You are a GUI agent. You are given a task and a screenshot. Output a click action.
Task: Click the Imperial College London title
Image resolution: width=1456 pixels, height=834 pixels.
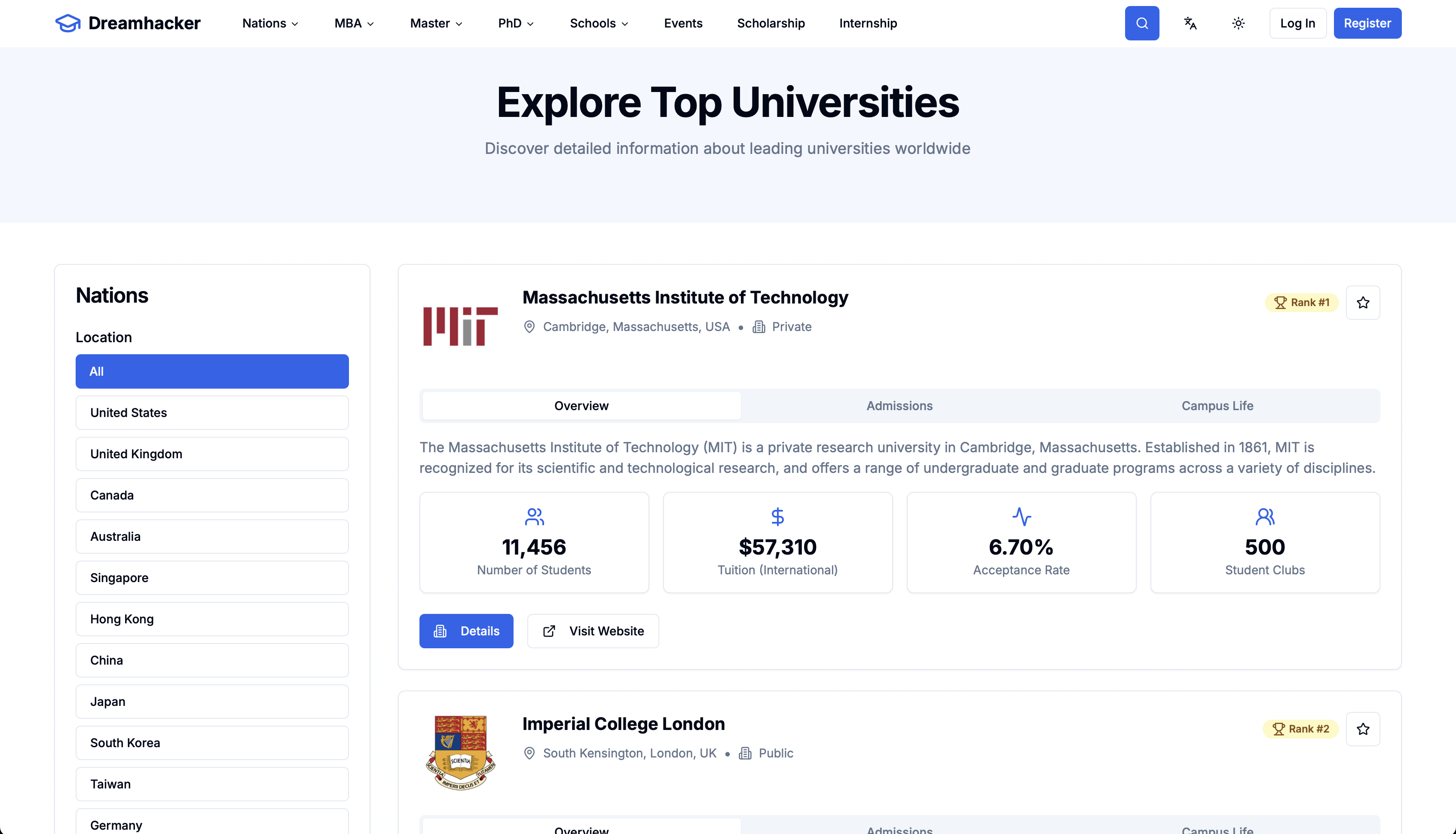624,724
